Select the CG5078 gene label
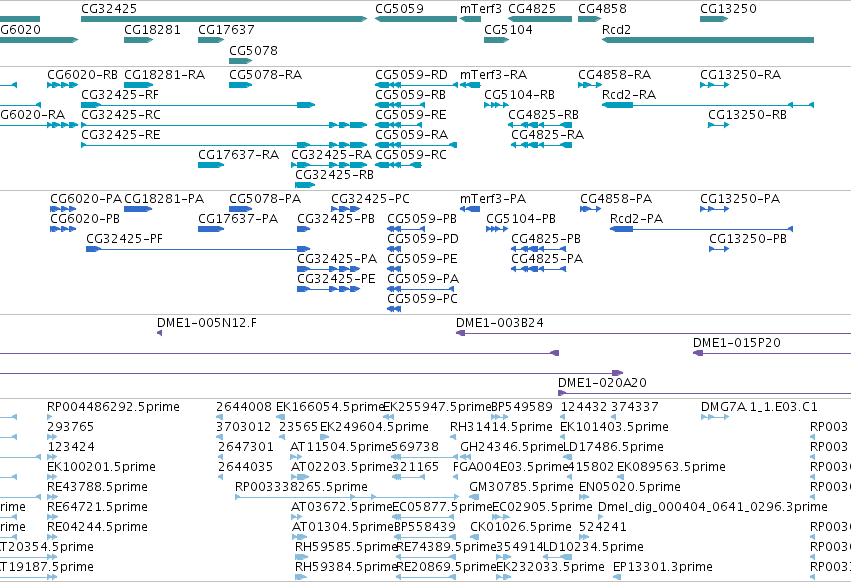The width and height of the screenshot is (851, 582). click(253, 50)
